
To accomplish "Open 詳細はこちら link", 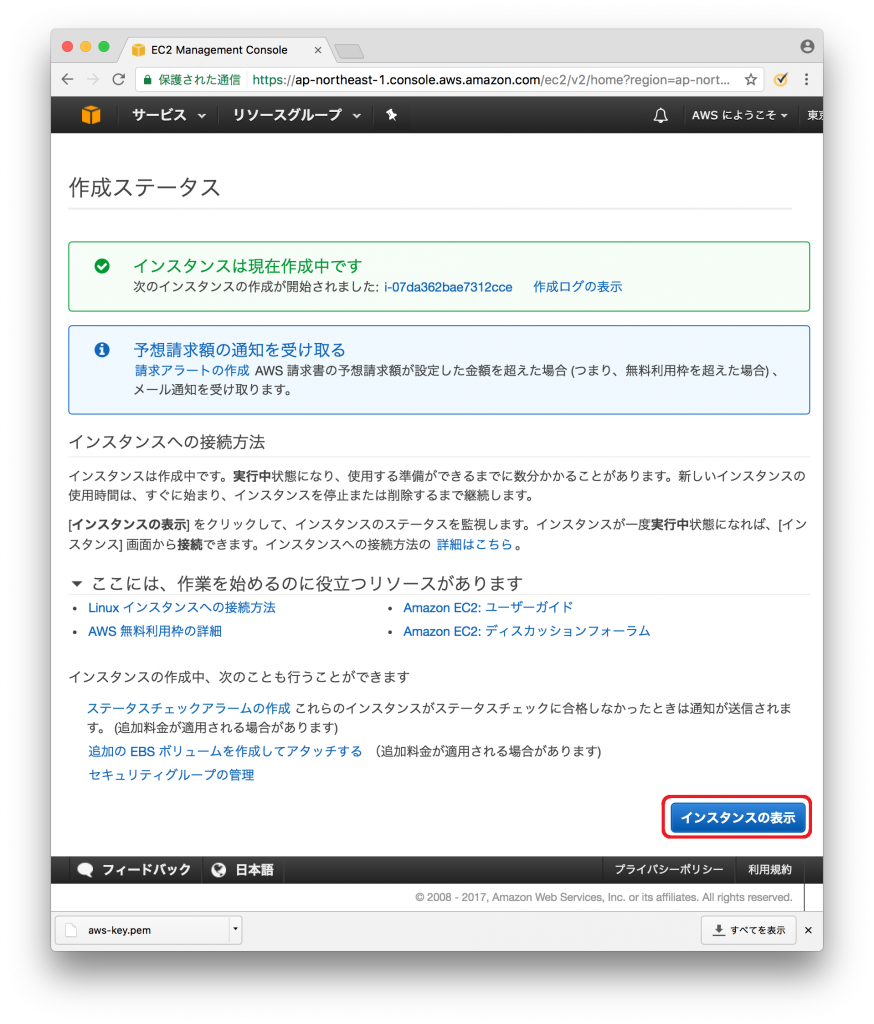I will tap(474, 545).
